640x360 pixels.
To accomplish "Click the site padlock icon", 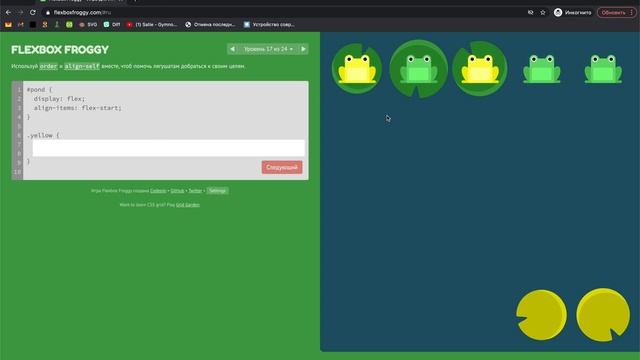I will click(x=48, y=13).
